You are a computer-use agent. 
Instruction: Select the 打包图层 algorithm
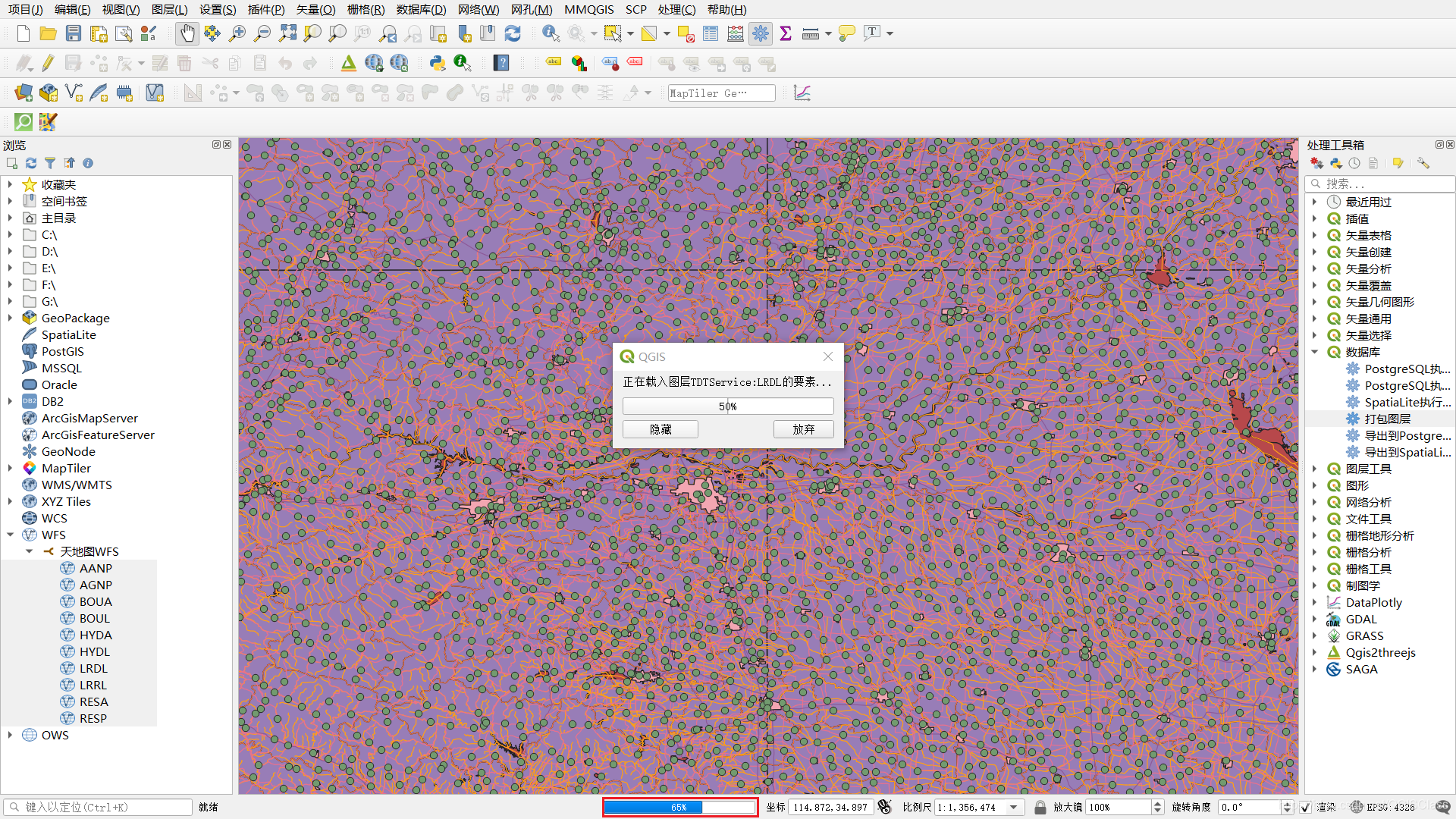1387,419
